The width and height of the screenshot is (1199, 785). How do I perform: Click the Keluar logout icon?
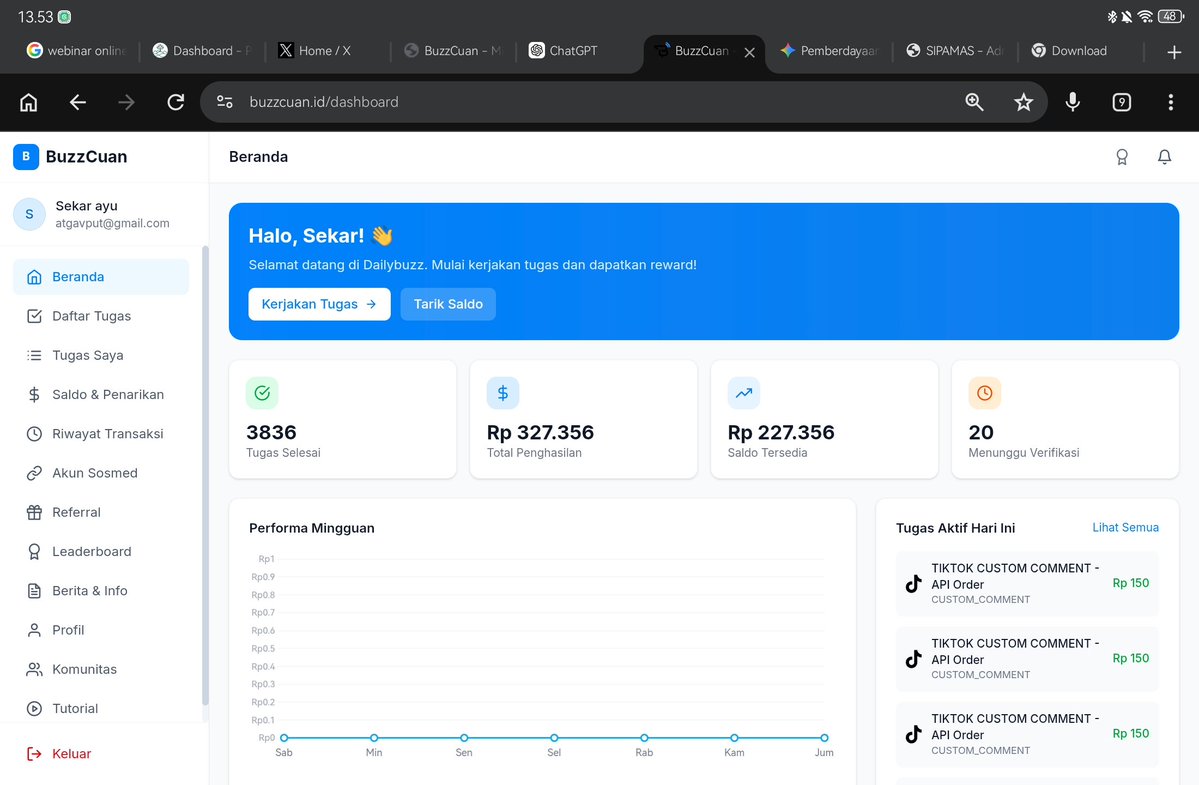click(x=34, y=754)
